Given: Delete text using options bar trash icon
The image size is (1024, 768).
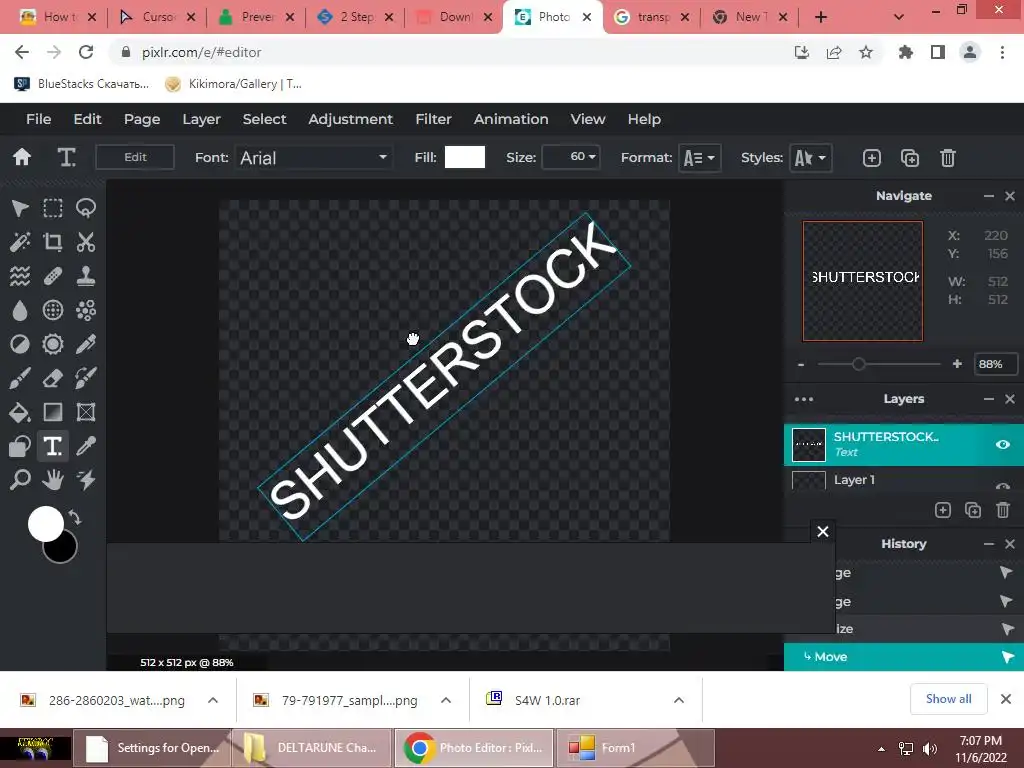Looking at the screenshot, I should click(948, 158).
